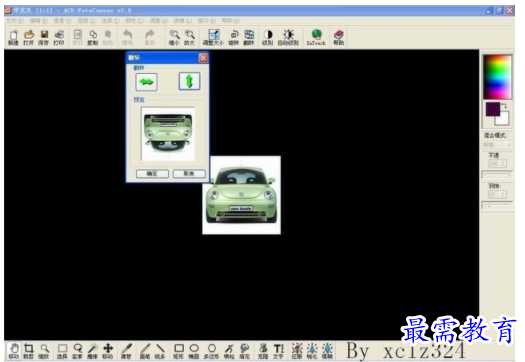
Task: Click the dark purple foreground color swatch
Action: click(493, 109)
